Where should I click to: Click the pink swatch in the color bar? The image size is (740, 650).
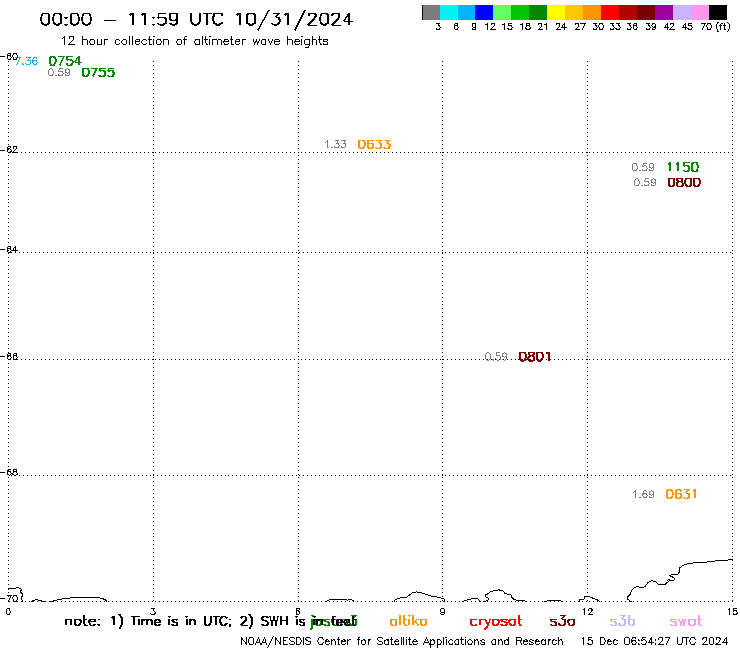pyautogui.click(x=699, y=12)
